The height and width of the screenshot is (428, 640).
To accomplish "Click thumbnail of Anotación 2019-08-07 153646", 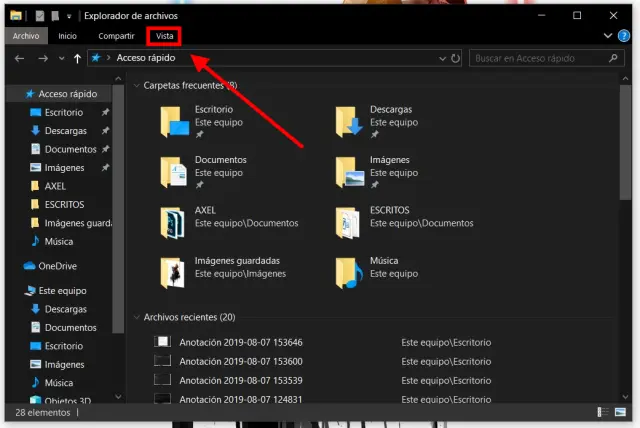I will pyautogui.click(x=162, y=342).
